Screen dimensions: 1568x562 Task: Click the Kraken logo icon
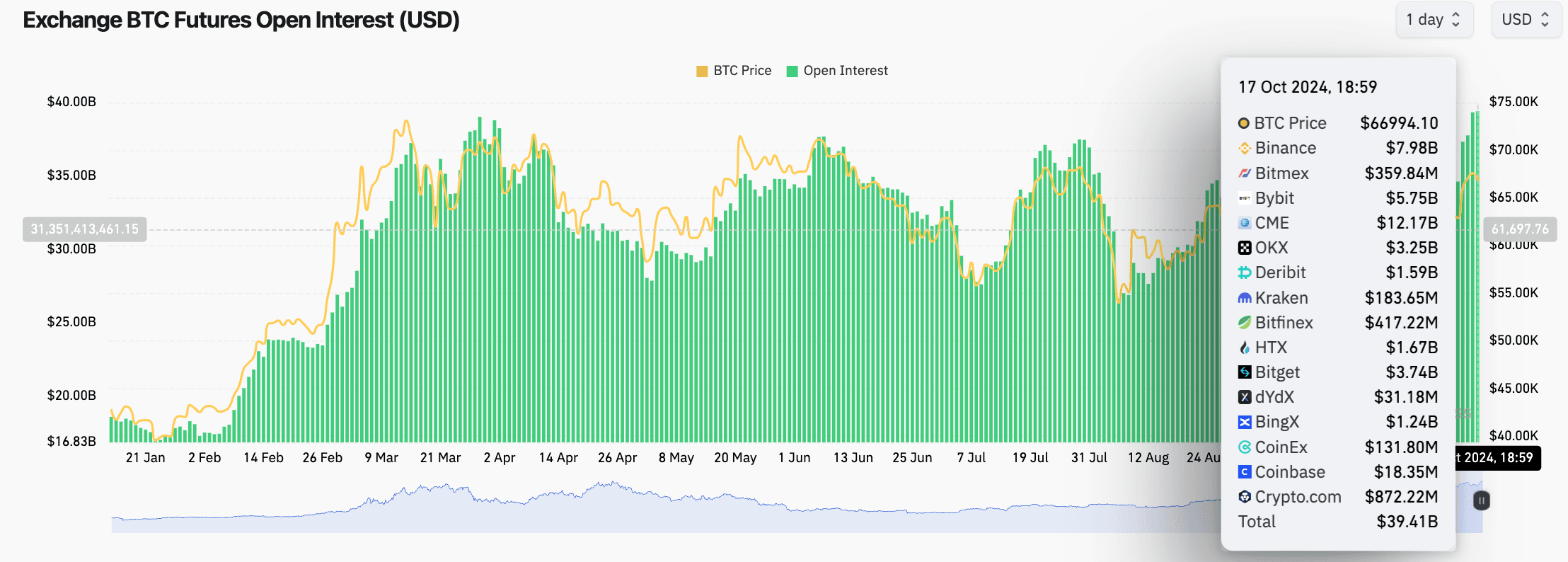tap(1245, 298)
